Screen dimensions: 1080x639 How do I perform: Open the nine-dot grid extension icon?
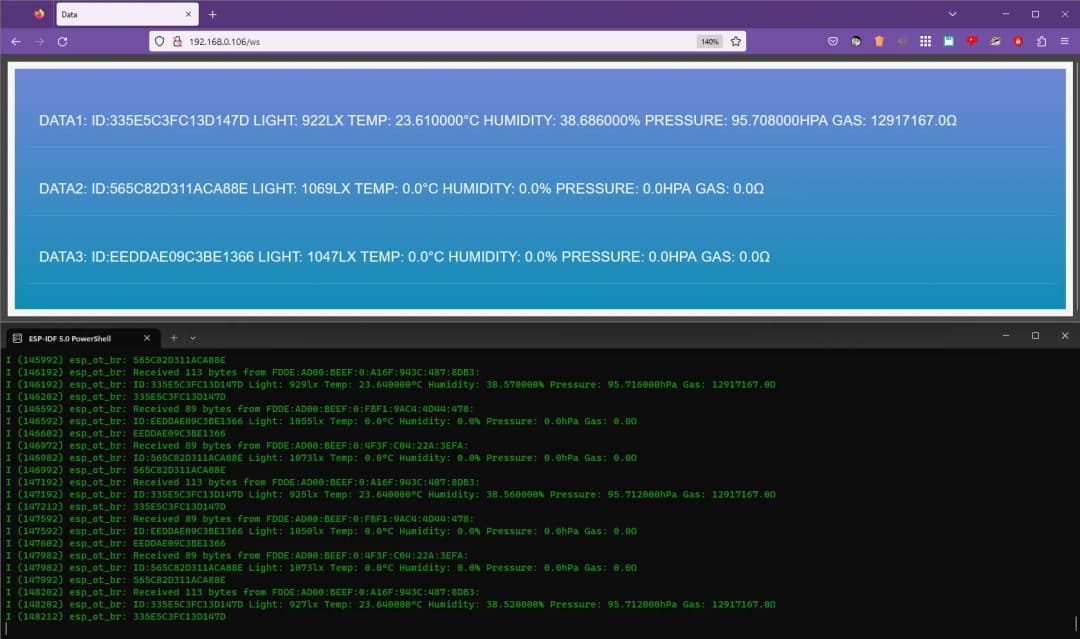pyautogui.click(x=925, y=41)
